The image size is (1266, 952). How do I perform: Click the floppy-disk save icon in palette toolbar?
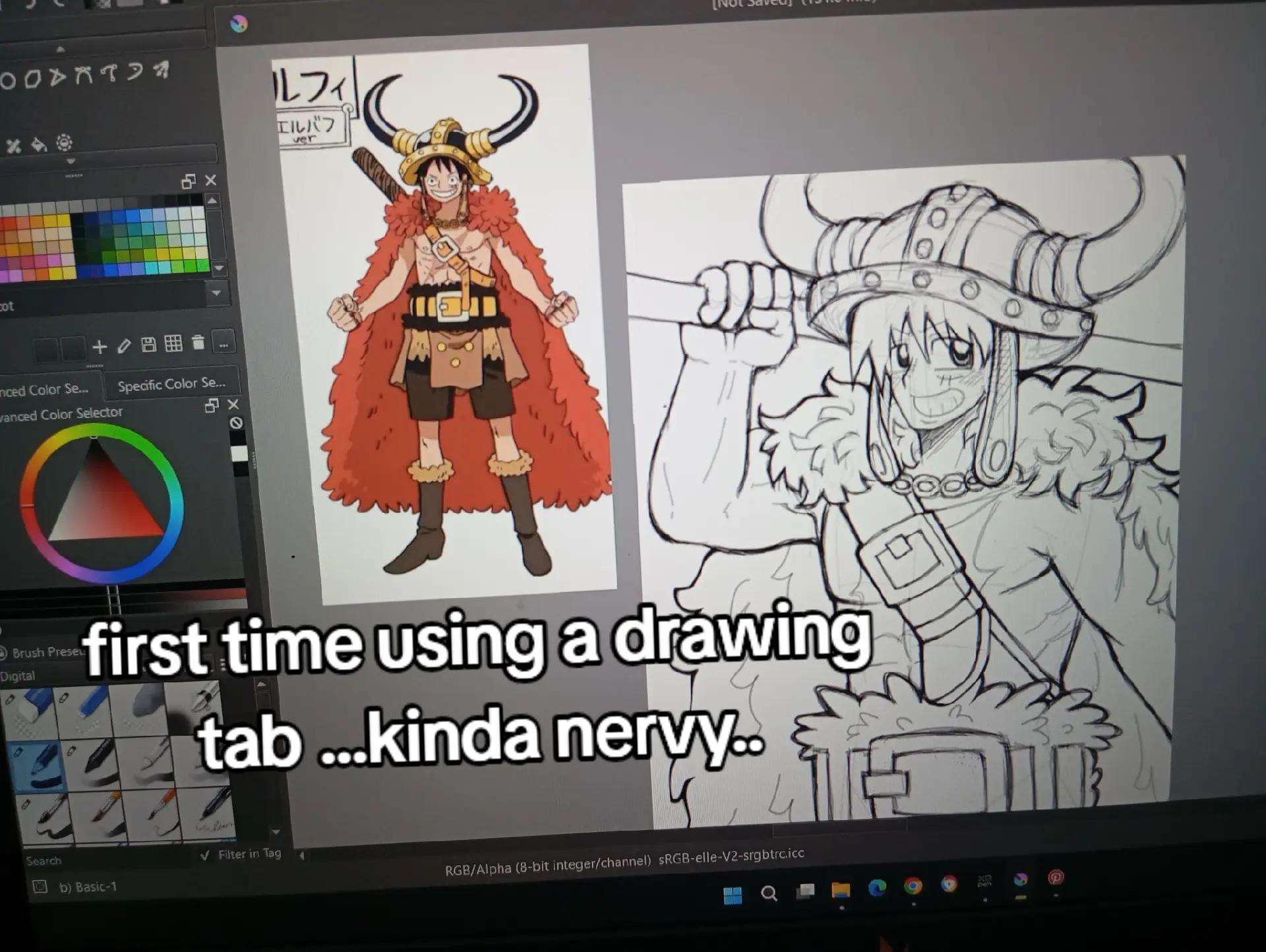149,344
